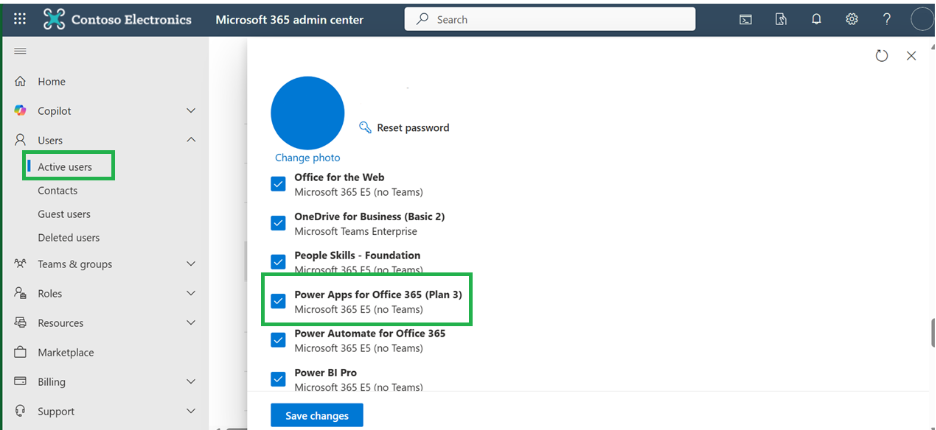Click the Teams & groups icon
The width and height of the screenshot is (936, 430).
click(20, 263)
